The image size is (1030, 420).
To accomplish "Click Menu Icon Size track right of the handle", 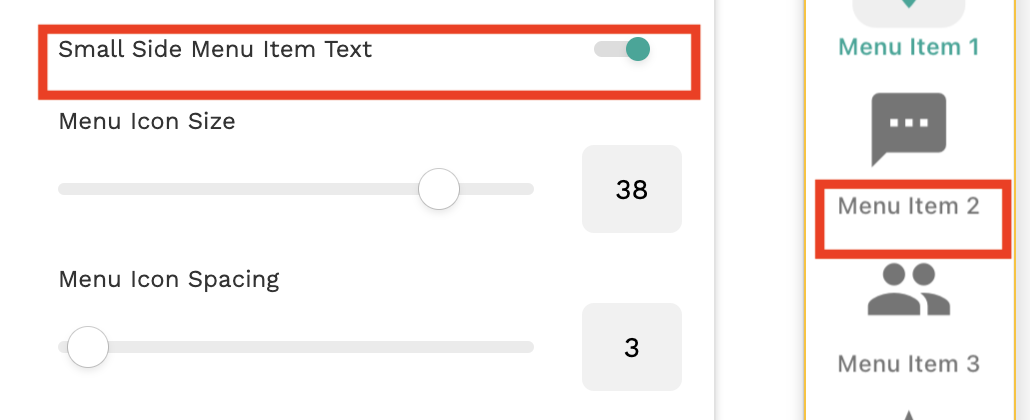I will pos(497,189).
